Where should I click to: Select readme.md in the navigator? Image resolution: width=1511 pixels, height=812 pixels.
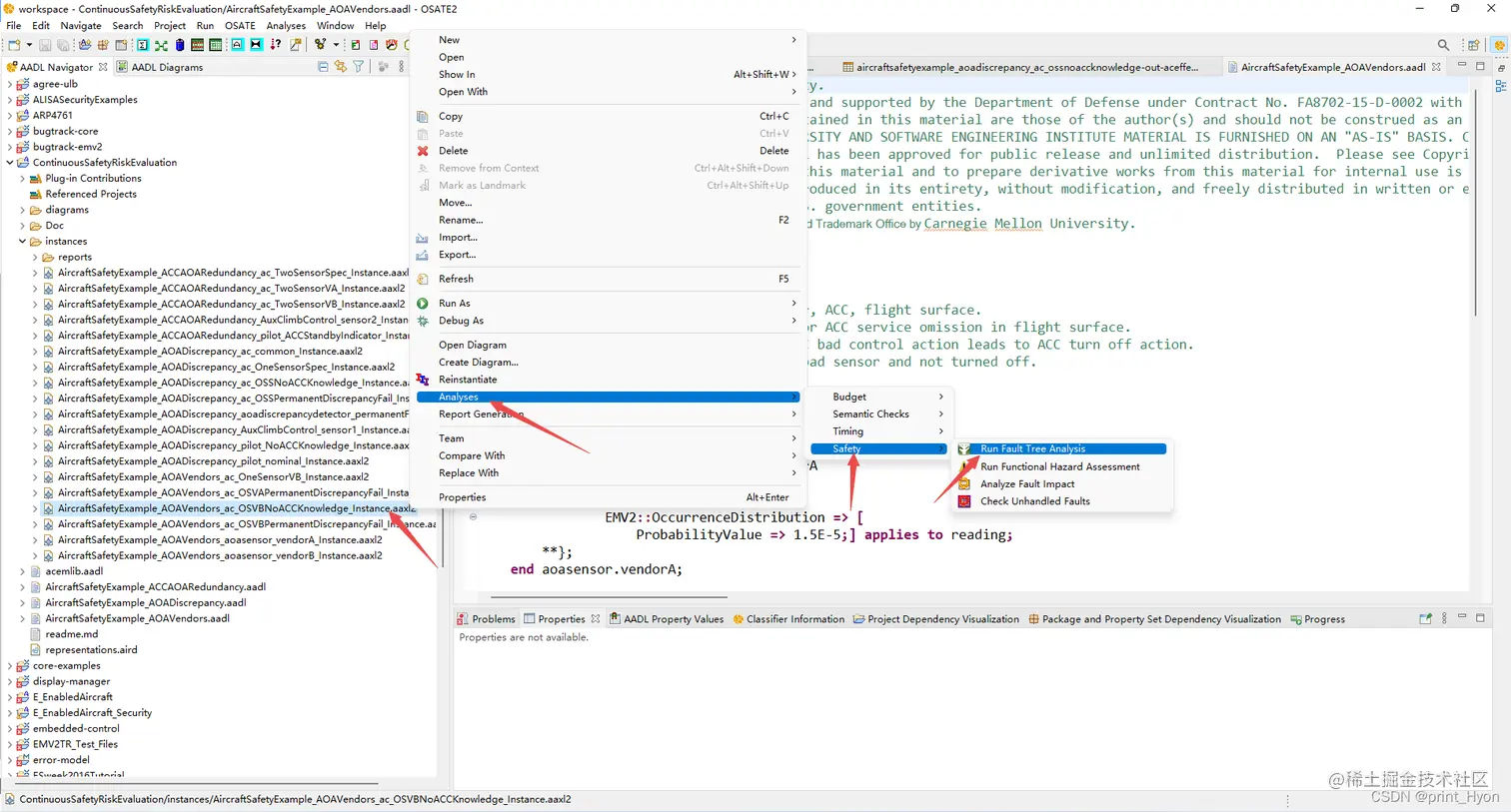tap(72, 634)
